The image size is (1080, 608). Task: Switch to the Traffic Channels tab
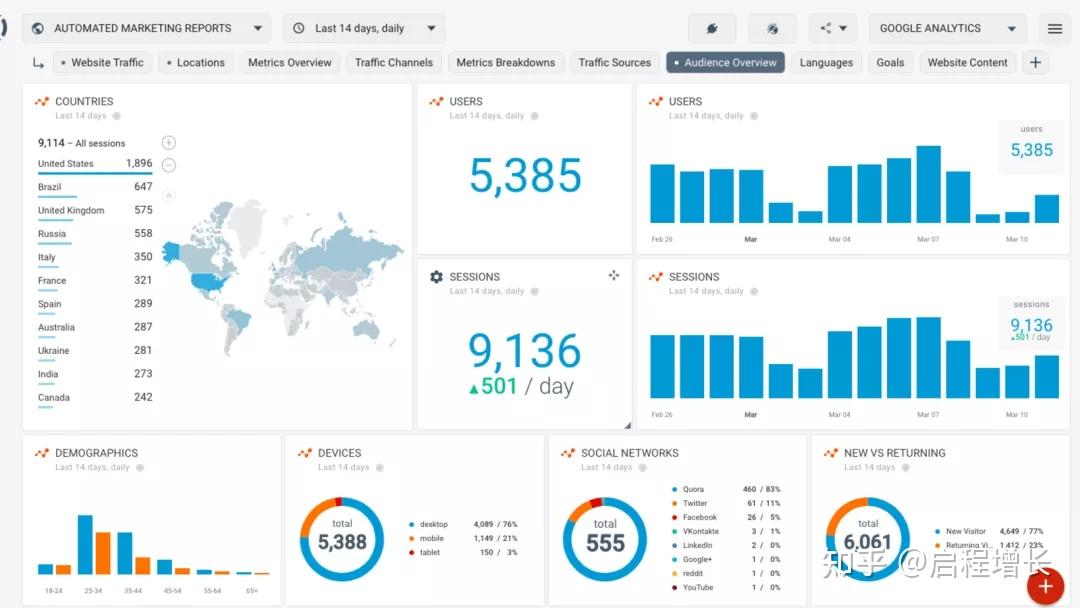pos(394,63)
